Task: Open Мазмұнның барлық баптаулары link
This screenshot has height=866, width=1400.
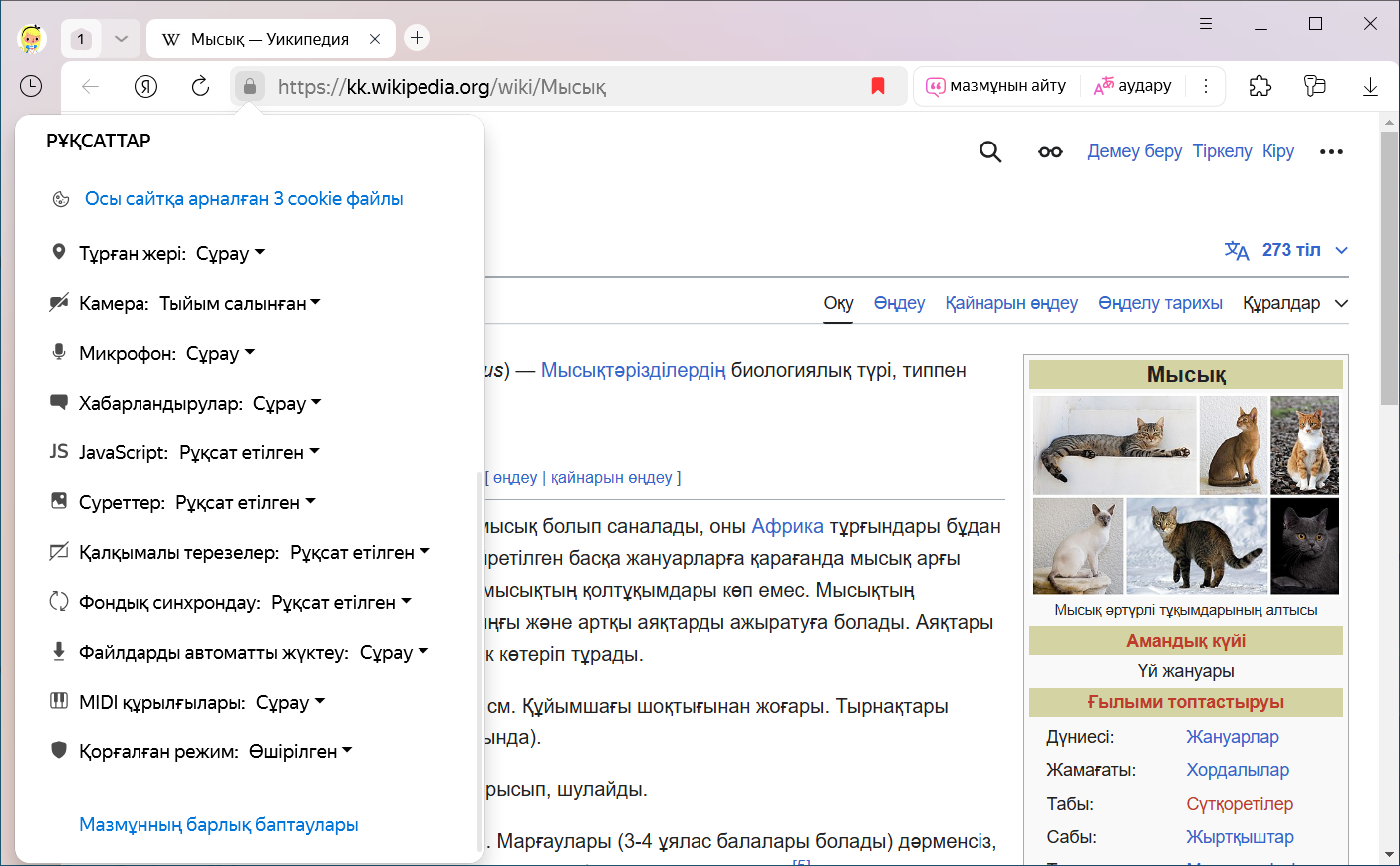Action: [218, 825]
